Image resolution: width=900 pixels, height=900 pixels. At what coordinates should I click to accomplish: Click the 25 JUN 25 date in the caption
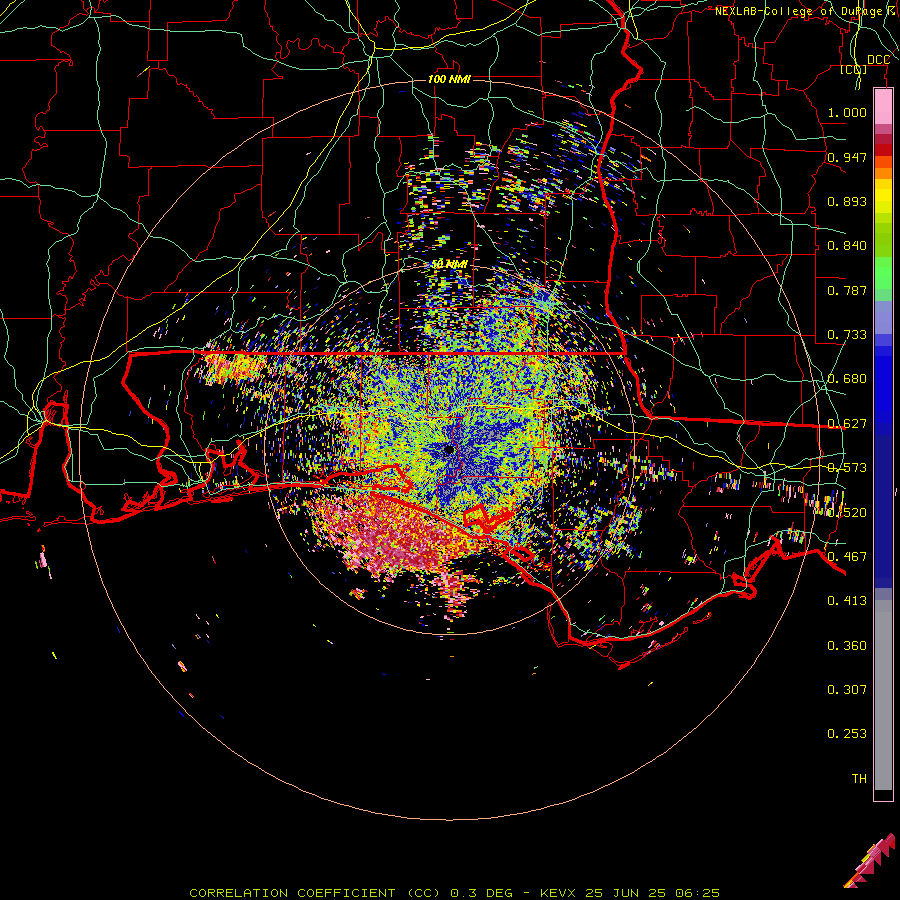click(625, 893)
